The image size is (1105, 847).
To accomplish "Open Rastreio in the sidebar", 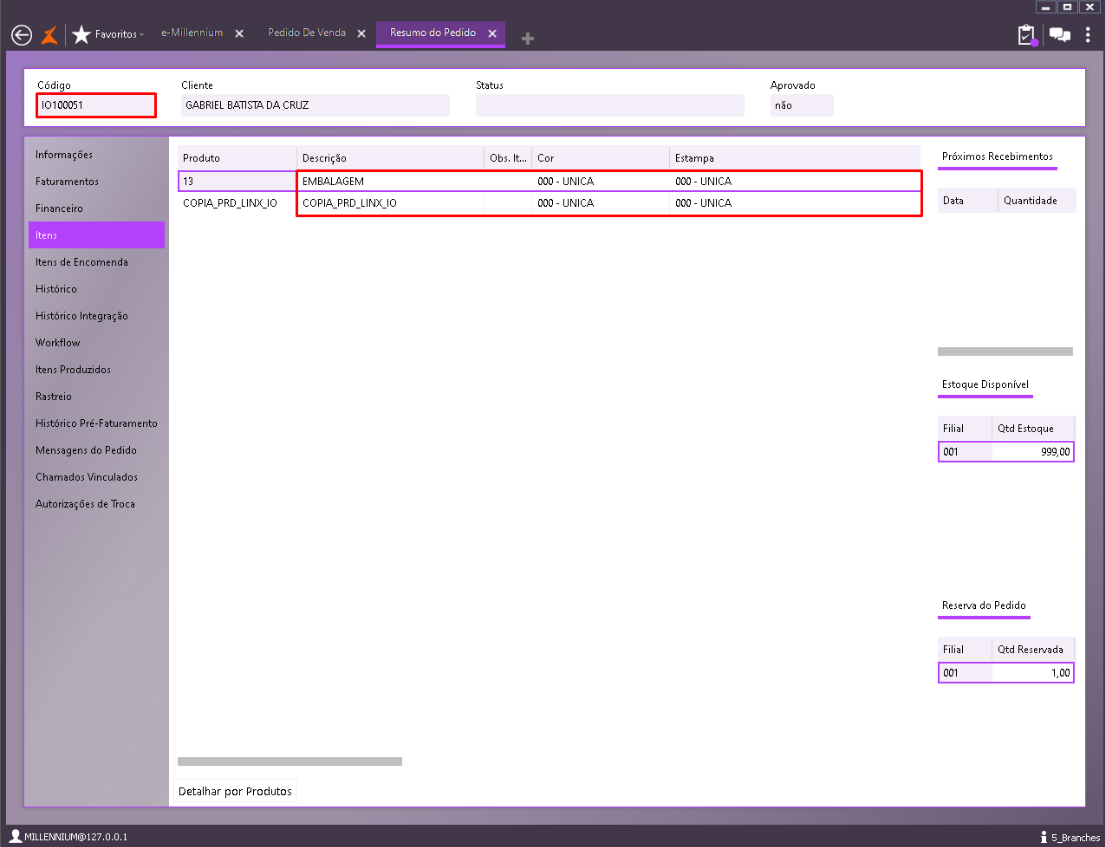I will [x=97, y=396].
